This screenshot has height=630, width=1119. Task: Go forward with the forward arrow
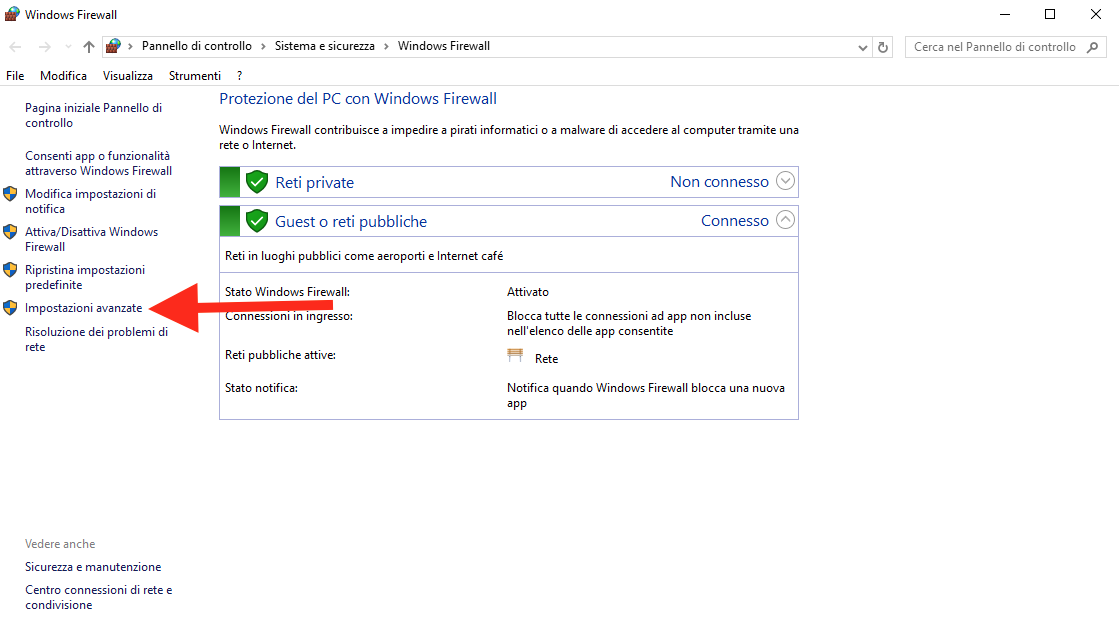tap(44, 47)
